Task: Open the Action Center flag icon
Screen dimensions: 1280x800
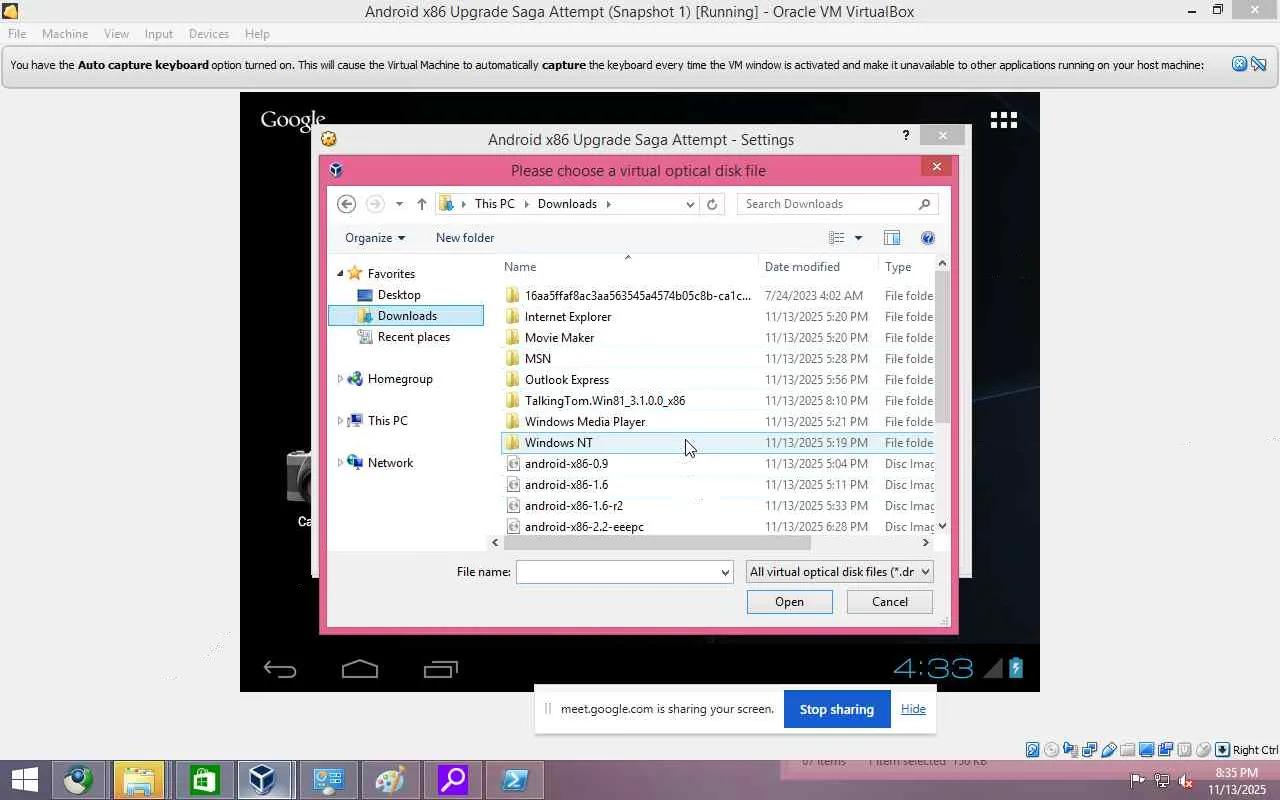Action: click(x=1138, y=781)
